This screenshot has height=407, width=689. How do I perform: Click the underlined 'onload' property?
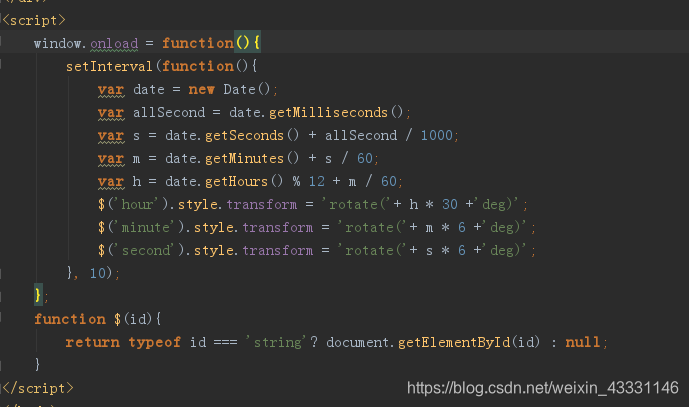[114, 43]
